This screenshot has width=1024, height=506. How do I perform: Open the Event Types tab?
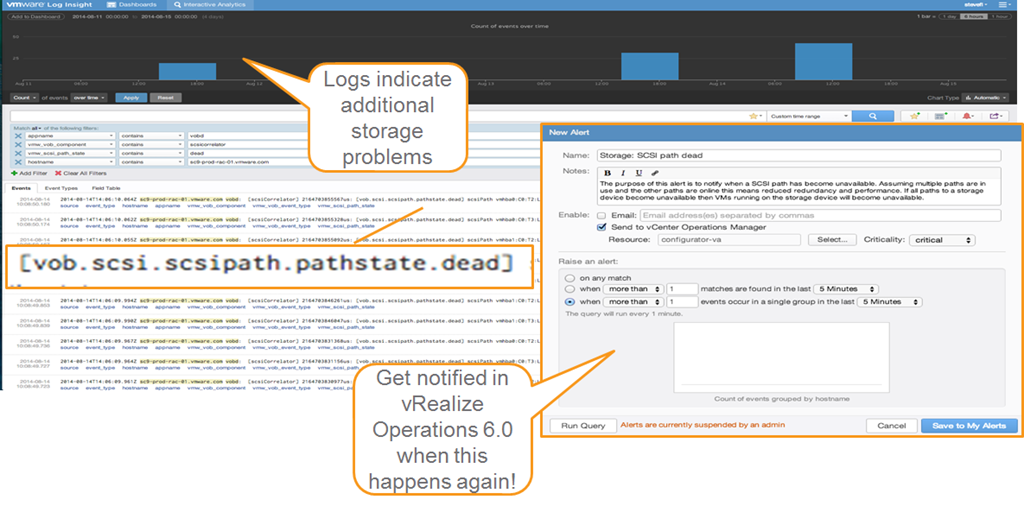tap(62, 187)
